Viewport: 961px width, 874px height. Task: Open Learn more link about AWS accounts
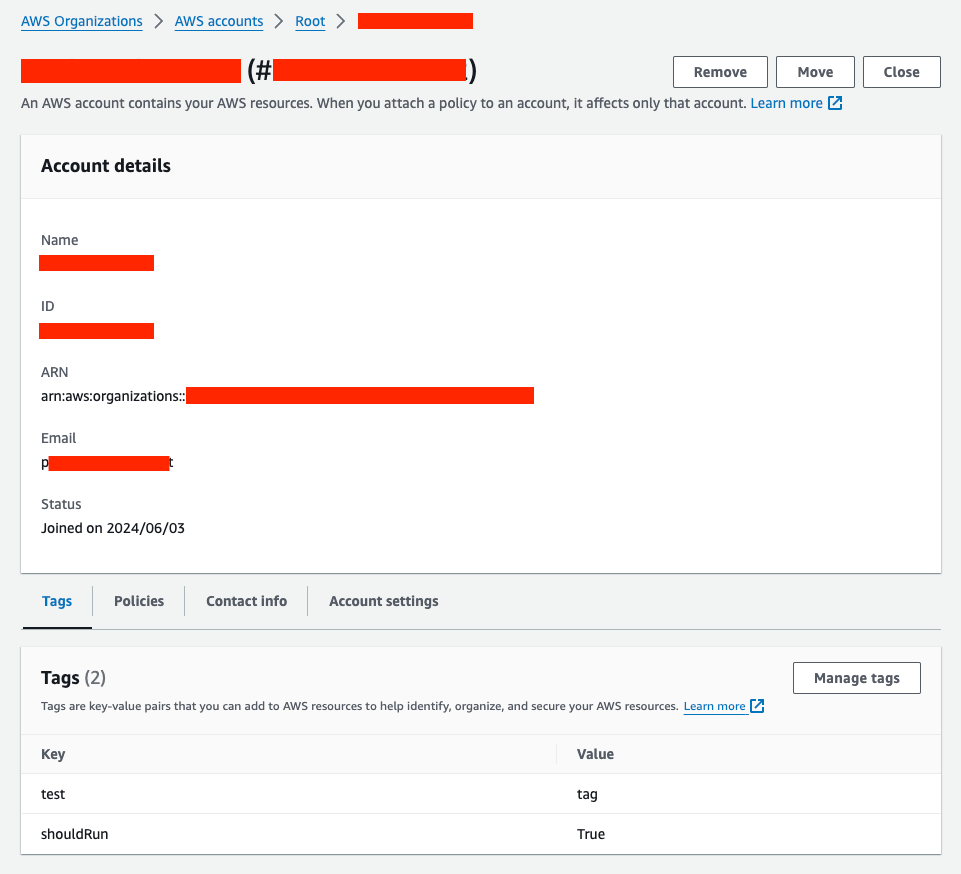(786, 103)
